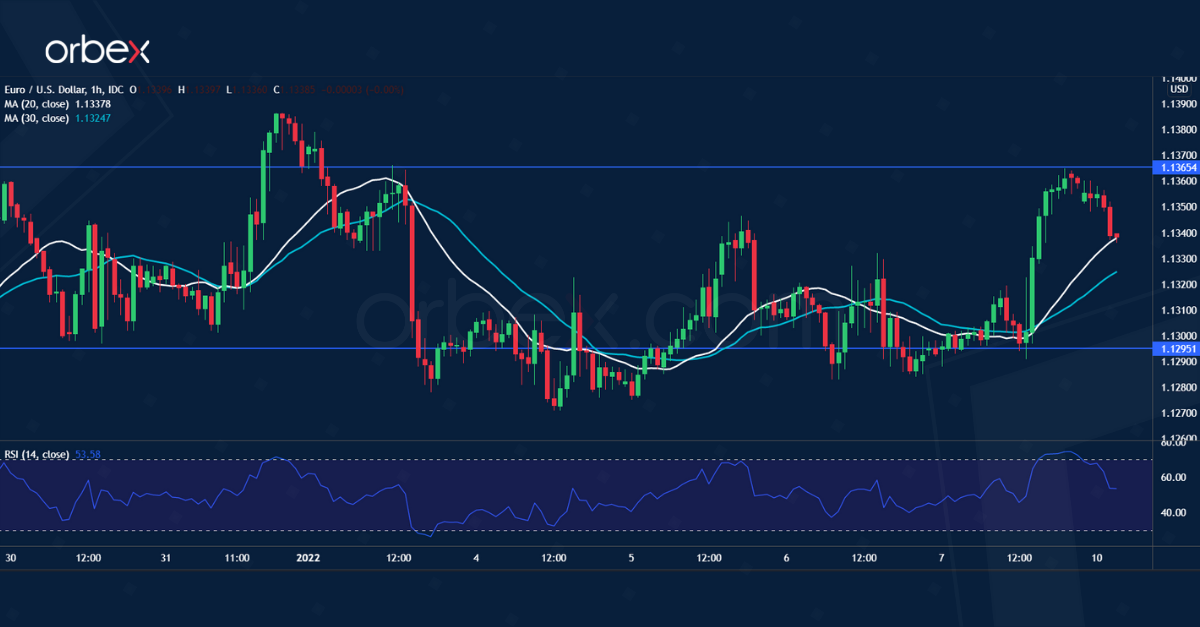Click the upper price level tag 1.13654
1200x627 pixels.
[1172, 168]
